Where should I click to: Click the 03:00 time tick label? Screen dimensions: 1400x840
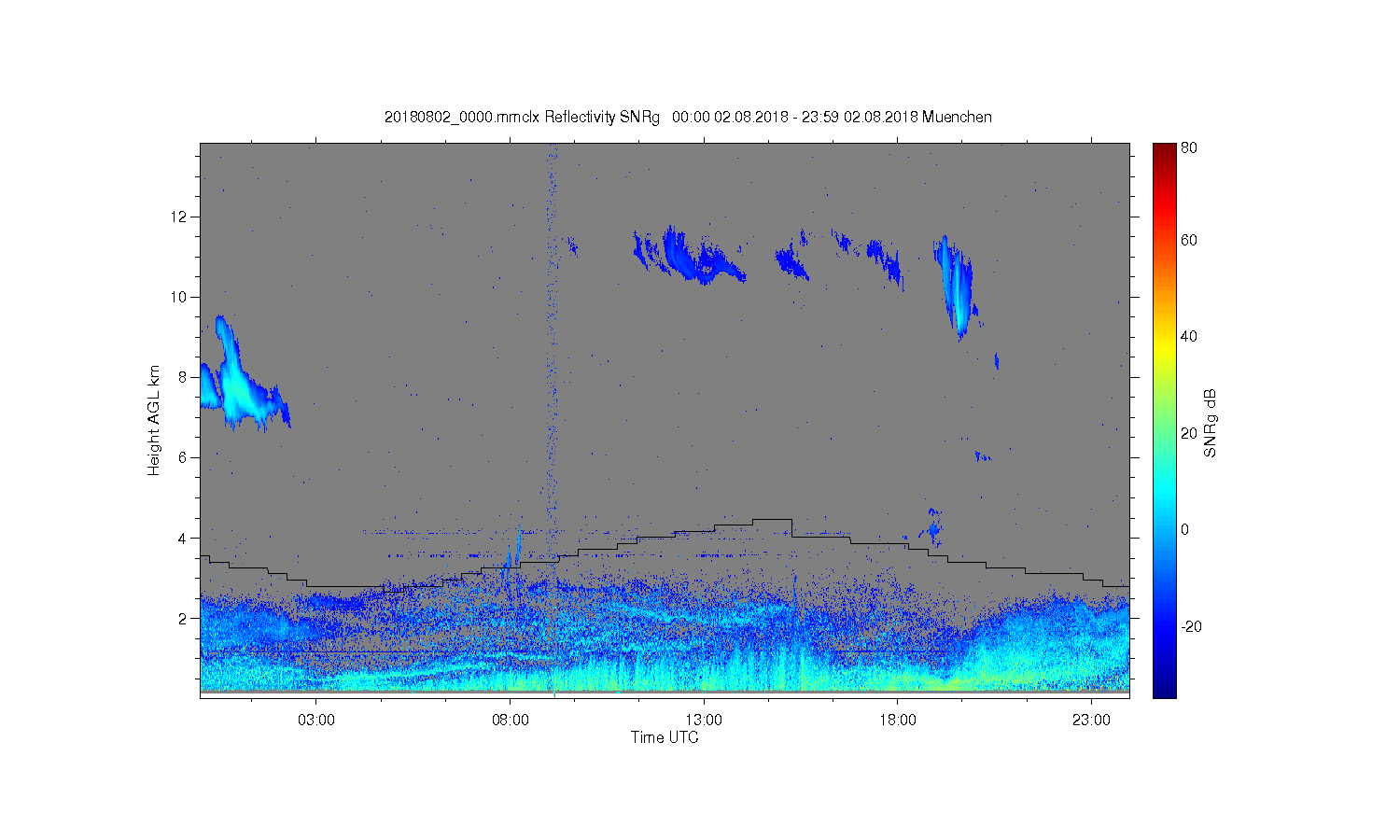click(316, 721)
